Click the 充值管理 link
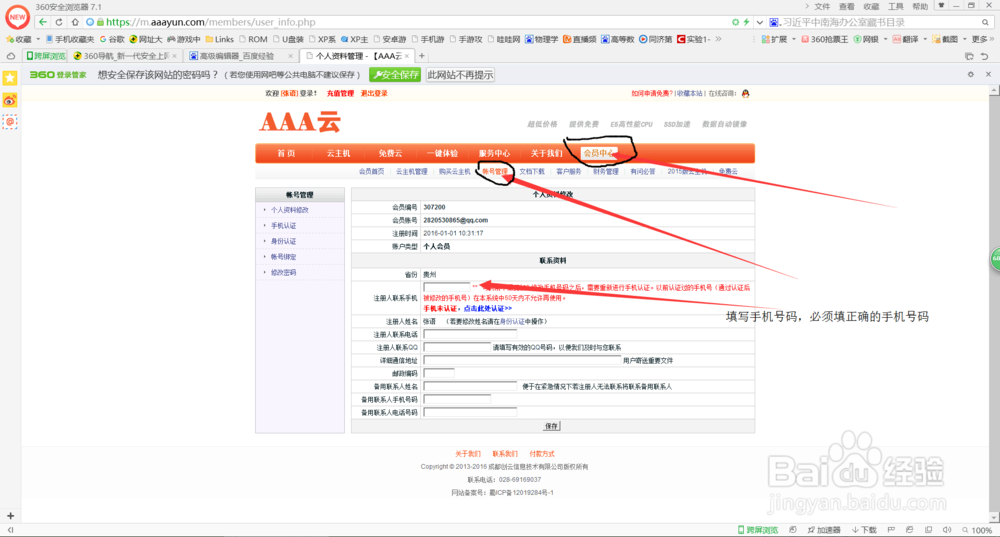This screenshot has width=1000, height=537. pyautogui.click(x=340, y=93)
